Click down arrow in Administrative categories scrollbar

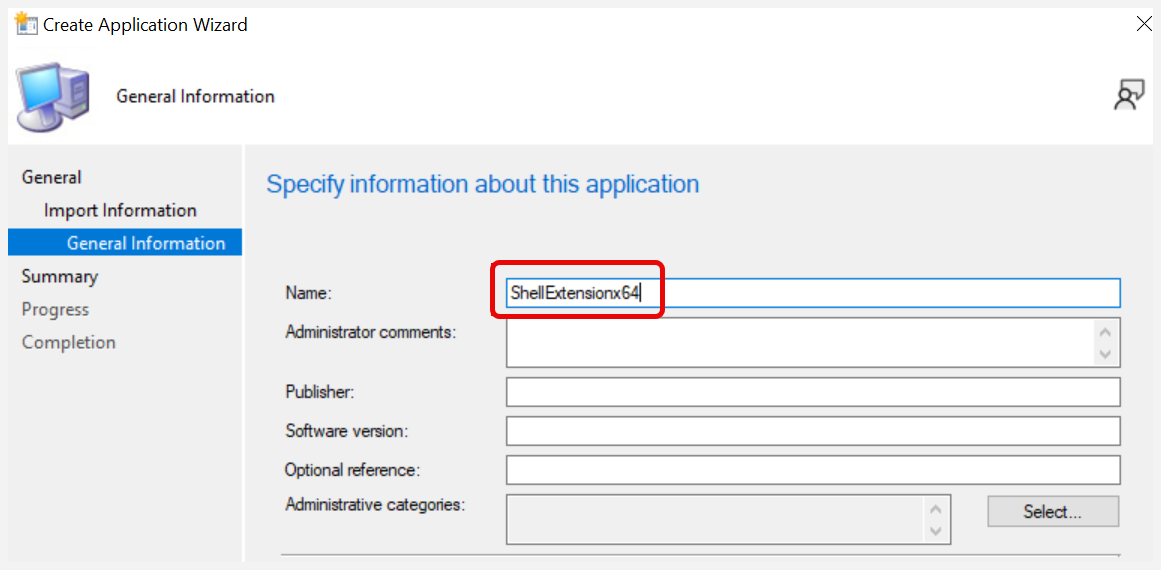[x=936, y=531]
